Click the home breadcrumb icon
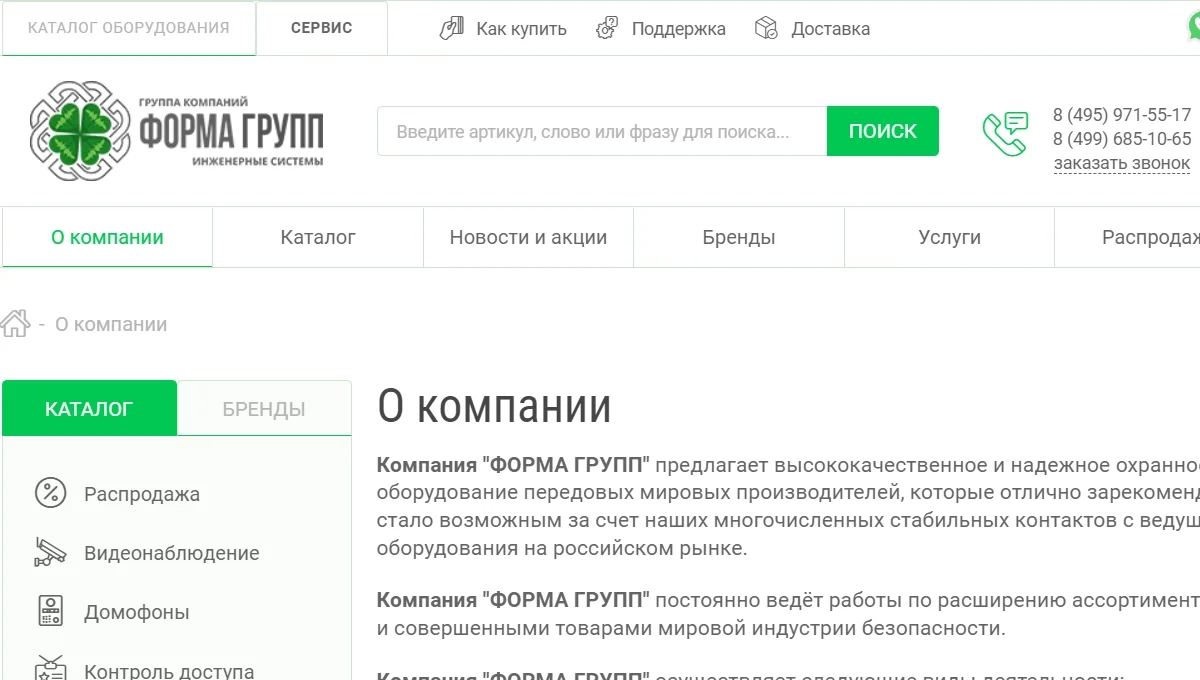Viewport: 1200px width, 680px height. [x=15, y=324]
